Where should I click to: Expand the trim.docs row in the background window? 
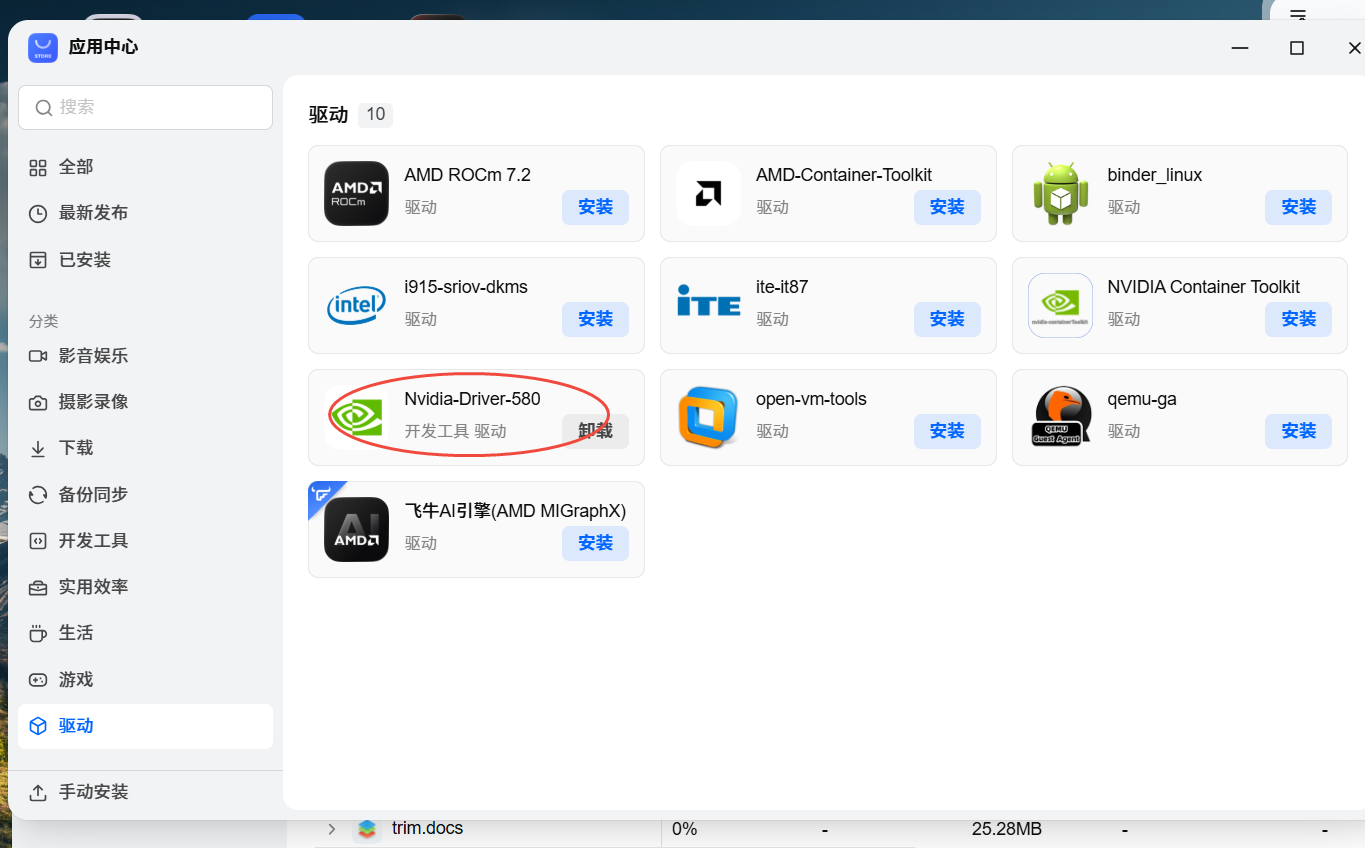[332, 829]
